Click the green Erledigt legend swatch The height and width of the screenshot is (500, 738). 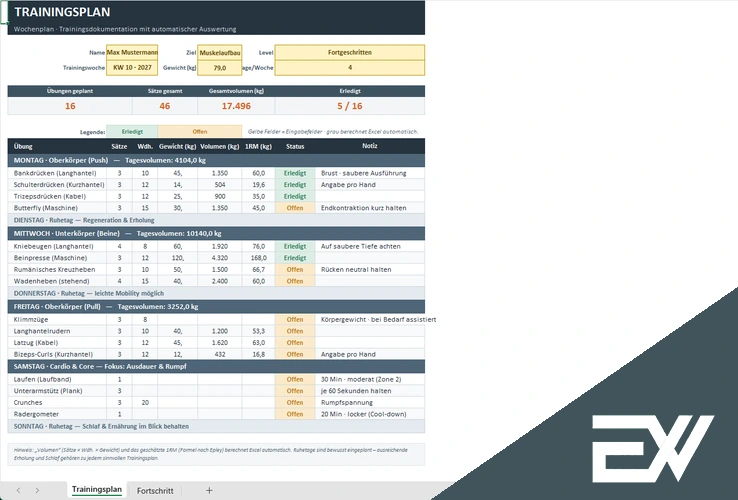[x=132, y=131]
